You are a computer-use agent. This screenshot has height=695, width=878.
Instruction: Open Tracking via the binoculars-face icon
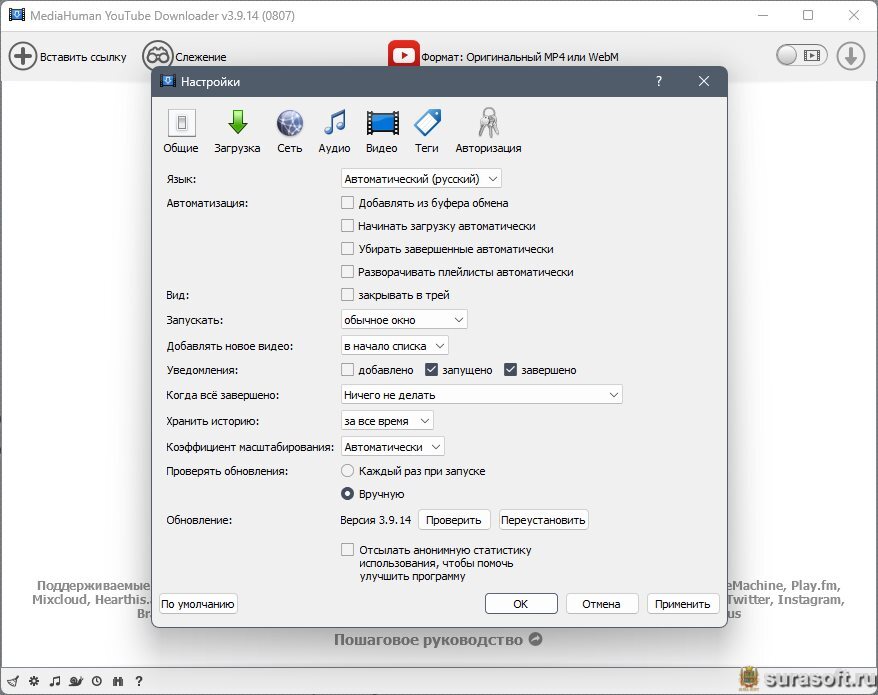[x=157, y=55]
